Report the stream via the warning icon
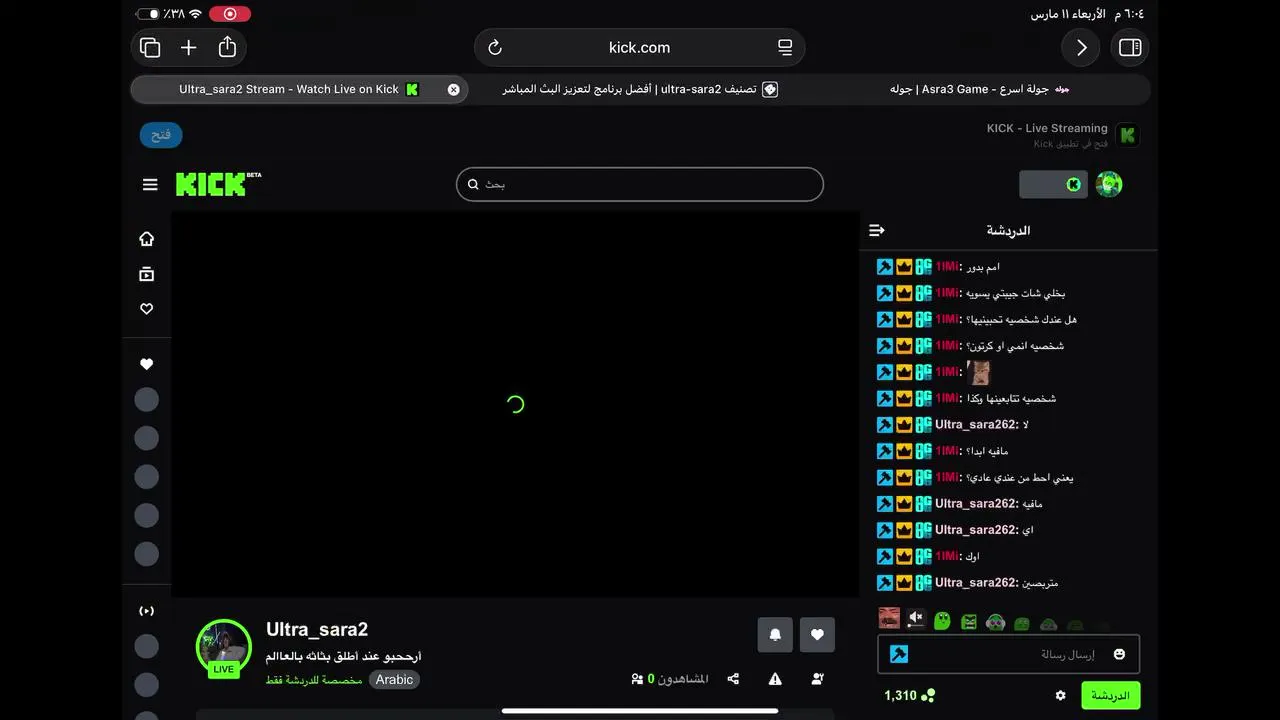 (x=775, y=679)
